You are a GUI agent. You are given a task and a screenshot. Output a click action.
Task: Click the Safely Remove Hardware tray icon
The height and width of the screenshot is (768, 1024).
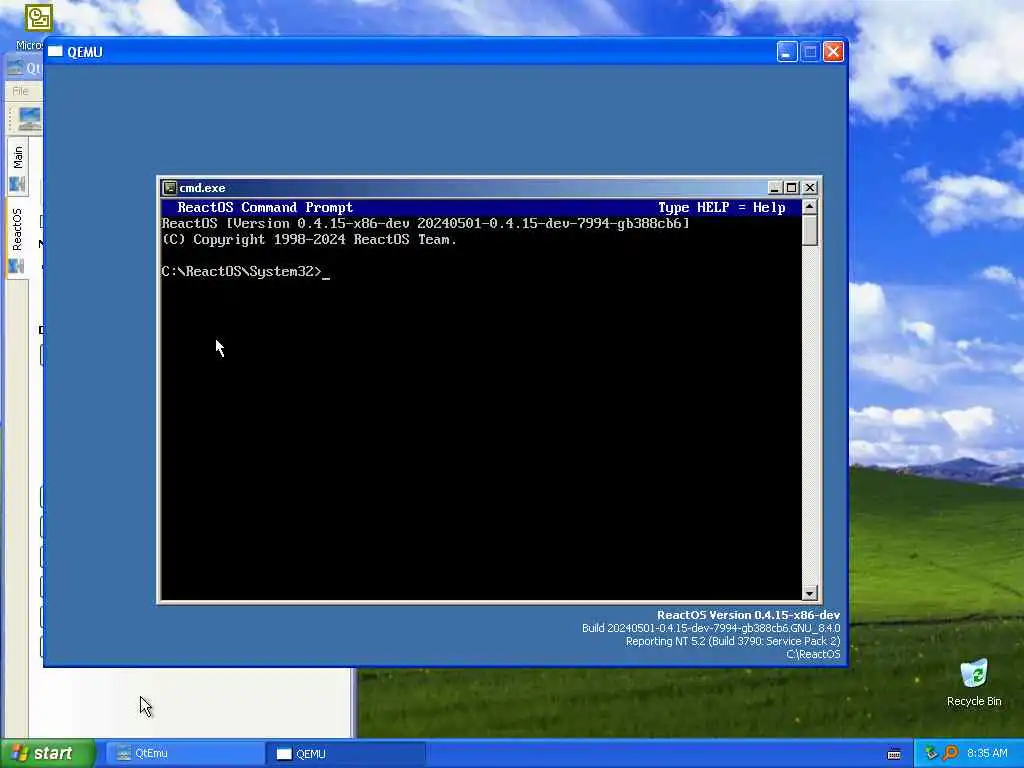point(931,753)
